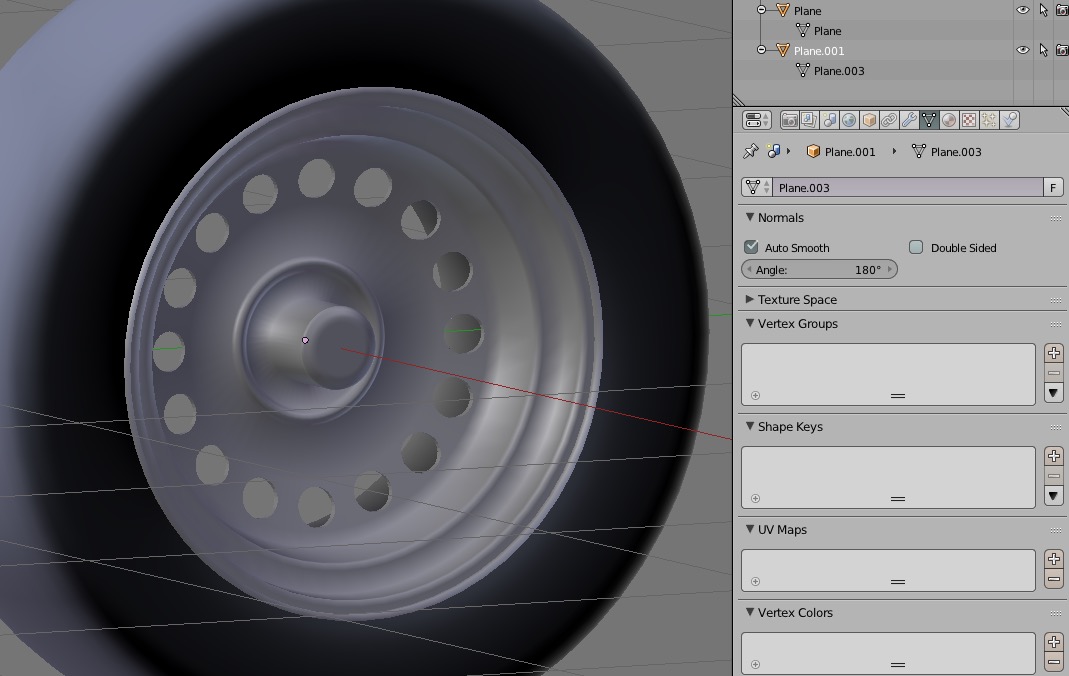
Task: Open Vertex Groups specials dropdown arrow
Action: coord(1053,393)
